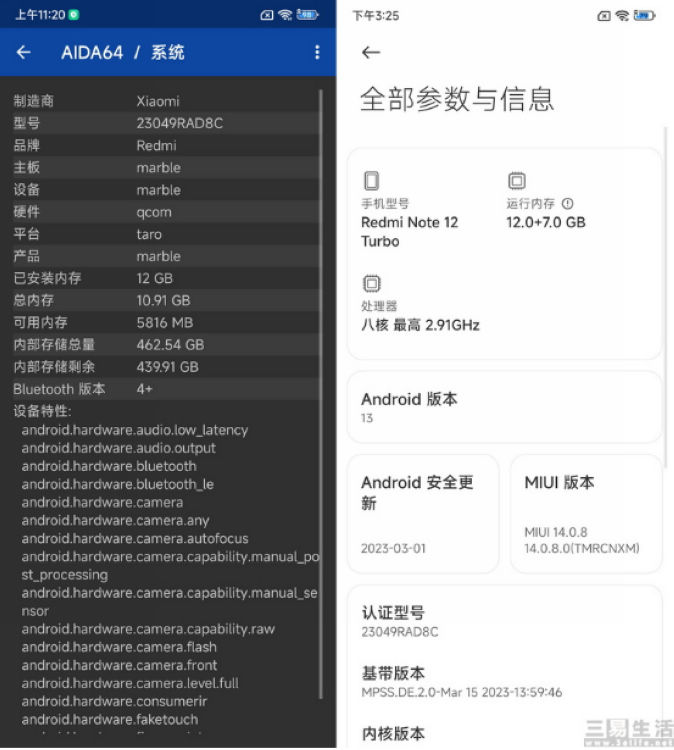Tap the processor chip icon above 处理器

tap(372, 283)
